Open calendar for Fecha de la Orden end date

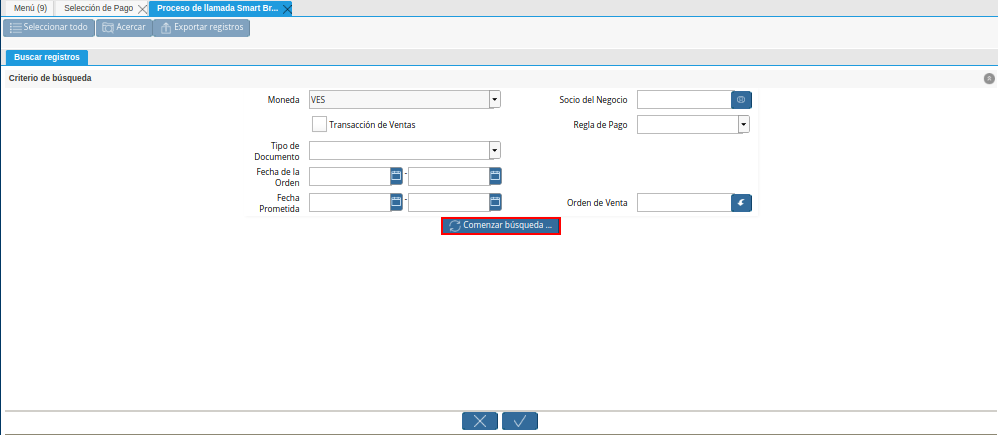tap(495, 176)
